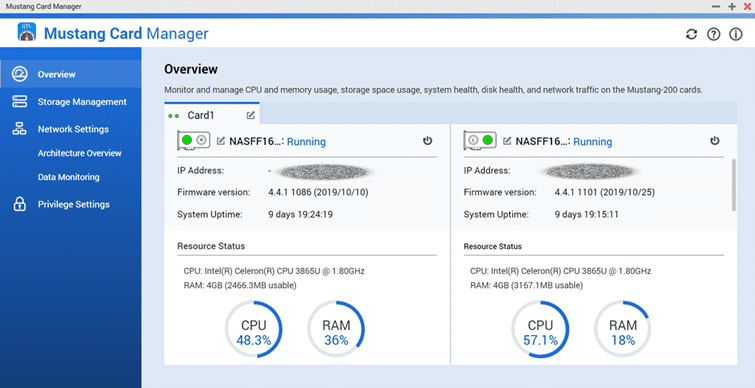Click firmware version 4.4.1 1086 (2019/10/10)
The image size is (755, 388).
[318, 192]
